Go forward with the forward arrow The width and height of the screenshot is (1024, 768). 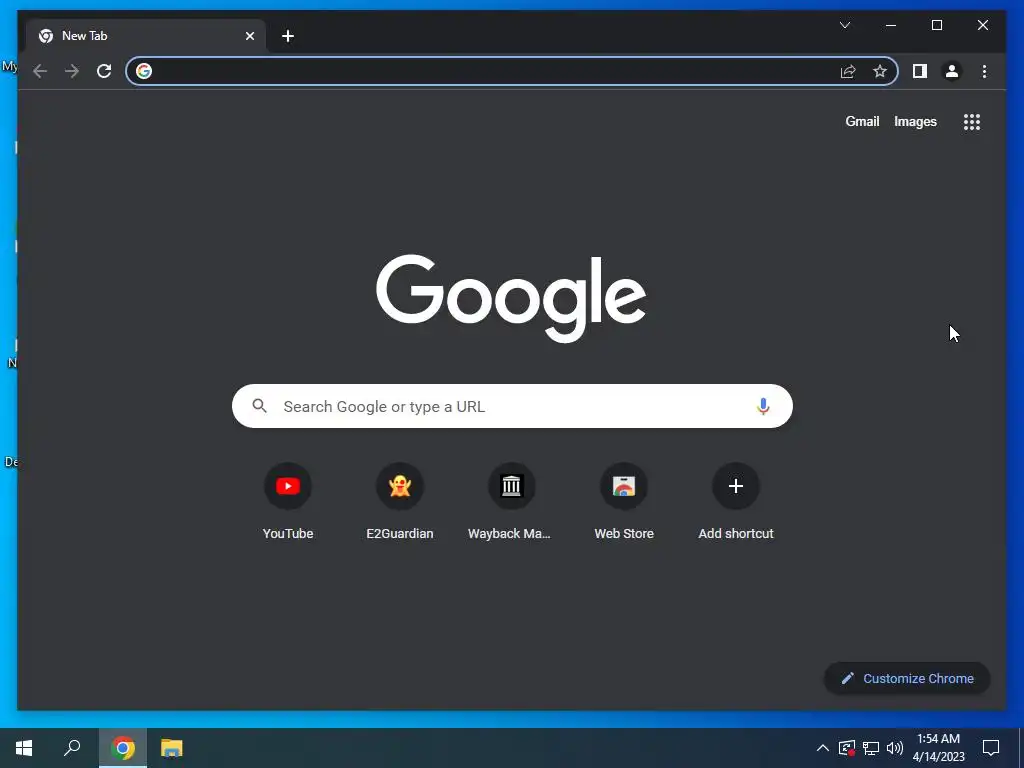(x=72, y=71)
